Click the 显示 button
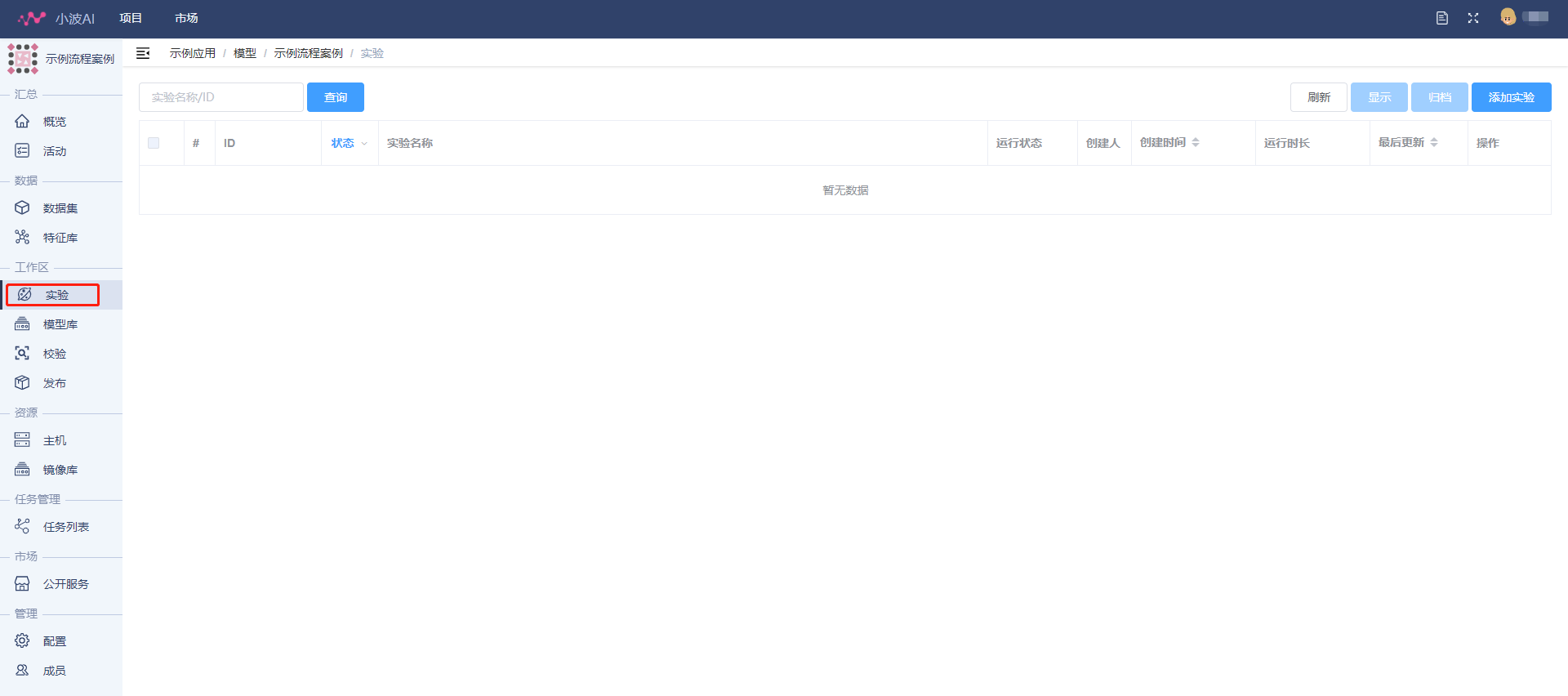Screen dimensions: 1568x696 coord(1379,97)
